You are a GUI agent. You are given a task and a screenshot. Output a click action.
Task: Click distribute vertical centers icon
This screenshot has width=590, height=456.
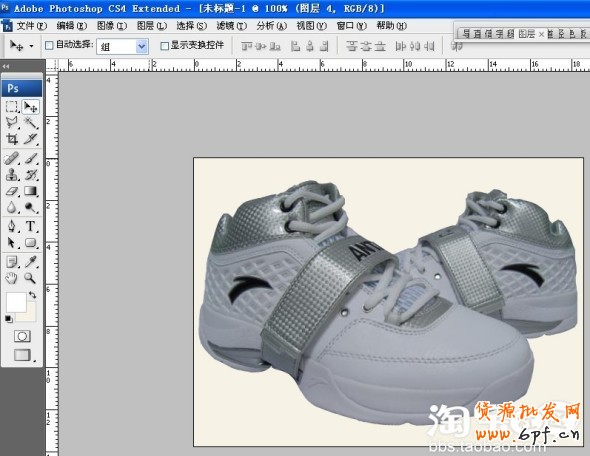(x=366, y=46)
